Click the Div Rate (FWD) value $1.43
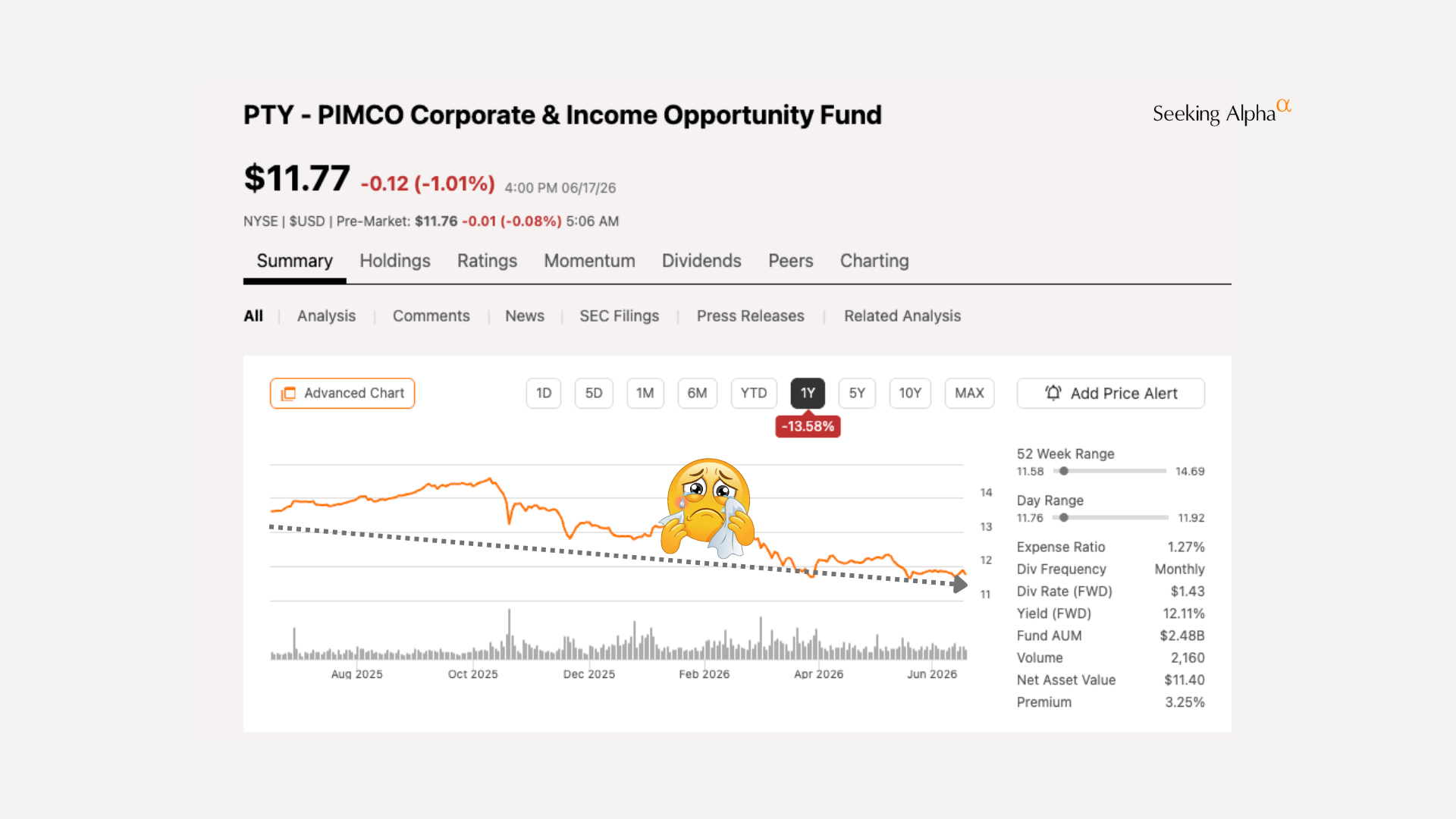The width and height of the screenshot is (1456, 819). 1188,591
